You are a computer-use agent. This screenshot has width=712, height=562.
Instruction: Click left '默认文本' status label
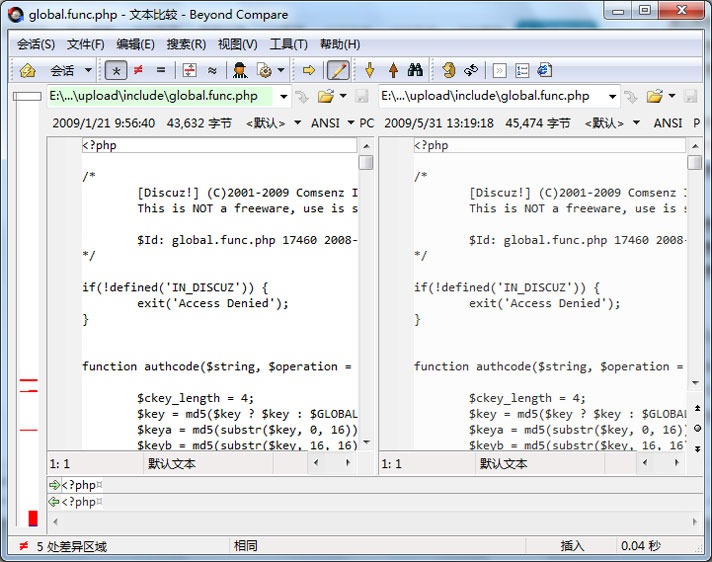pyautogui.click(x=172, y=463)
